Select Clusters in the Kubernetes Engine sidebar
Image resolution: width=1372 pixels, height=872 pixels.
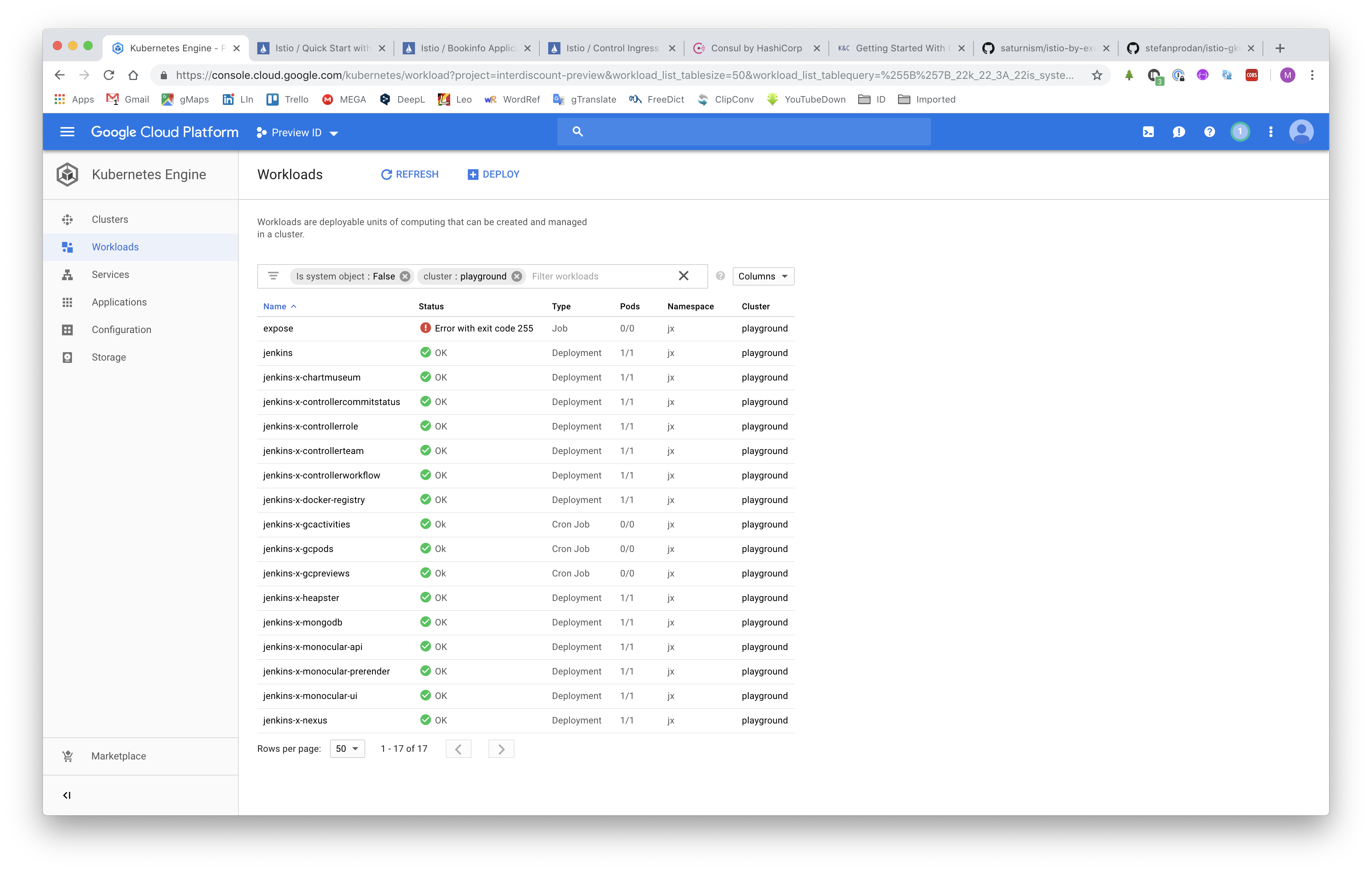109,219
